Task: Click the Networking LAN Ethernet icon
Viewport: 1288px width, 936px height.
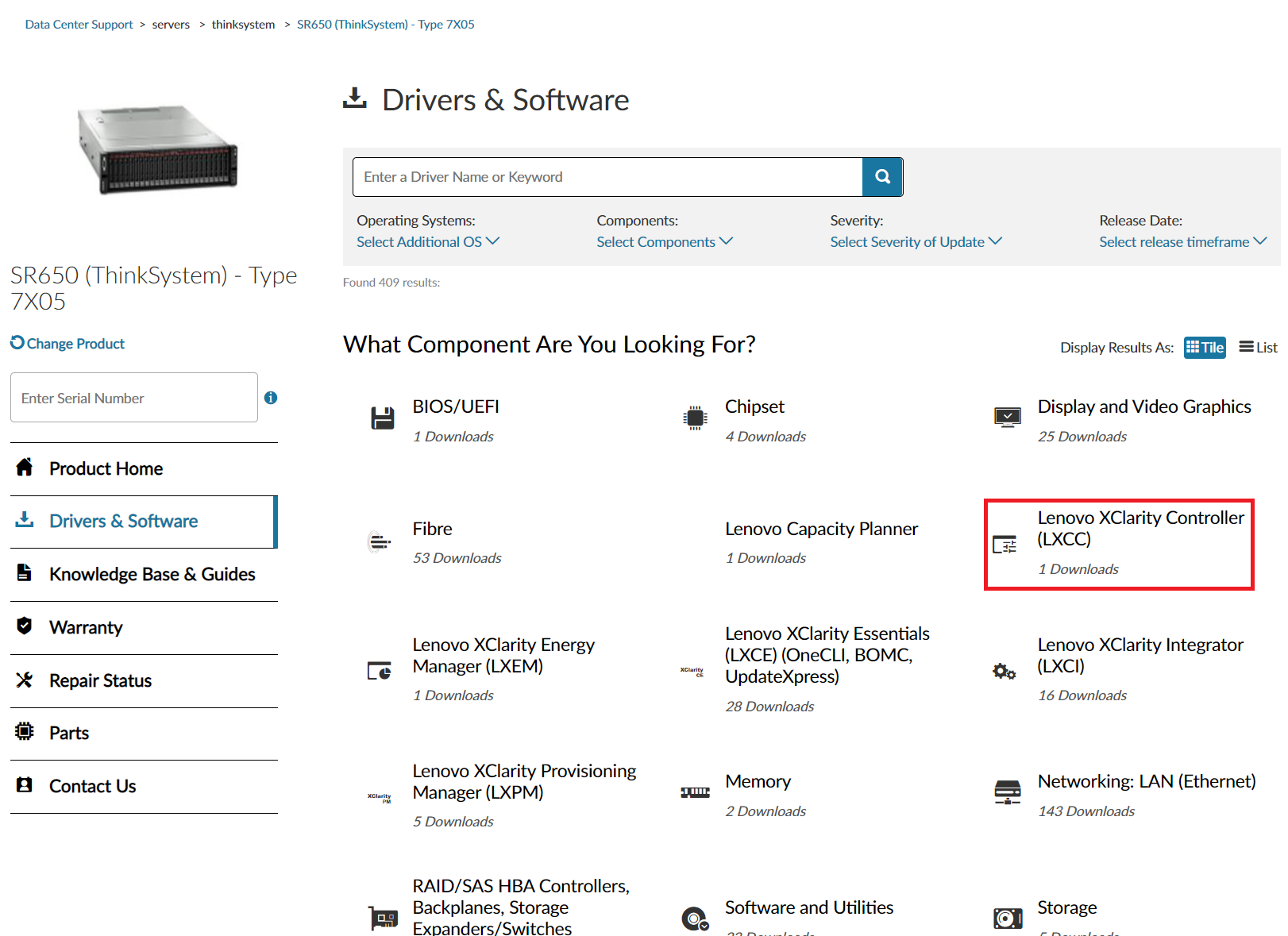Action: pos(1008,792)
